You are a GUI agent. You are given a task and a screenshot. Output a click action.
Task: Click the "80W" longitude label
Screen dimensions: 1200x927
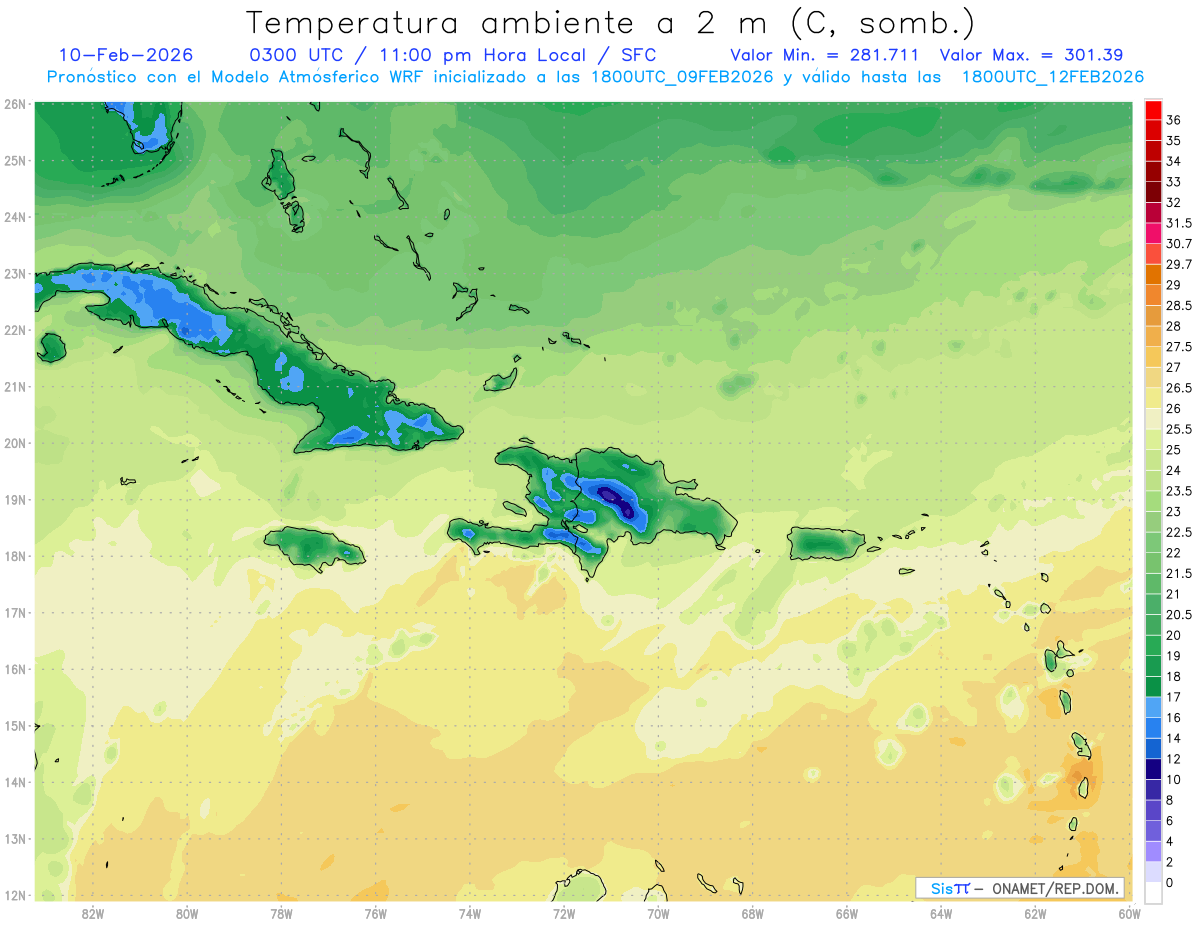pyautogui.click(x=187, y=914)
